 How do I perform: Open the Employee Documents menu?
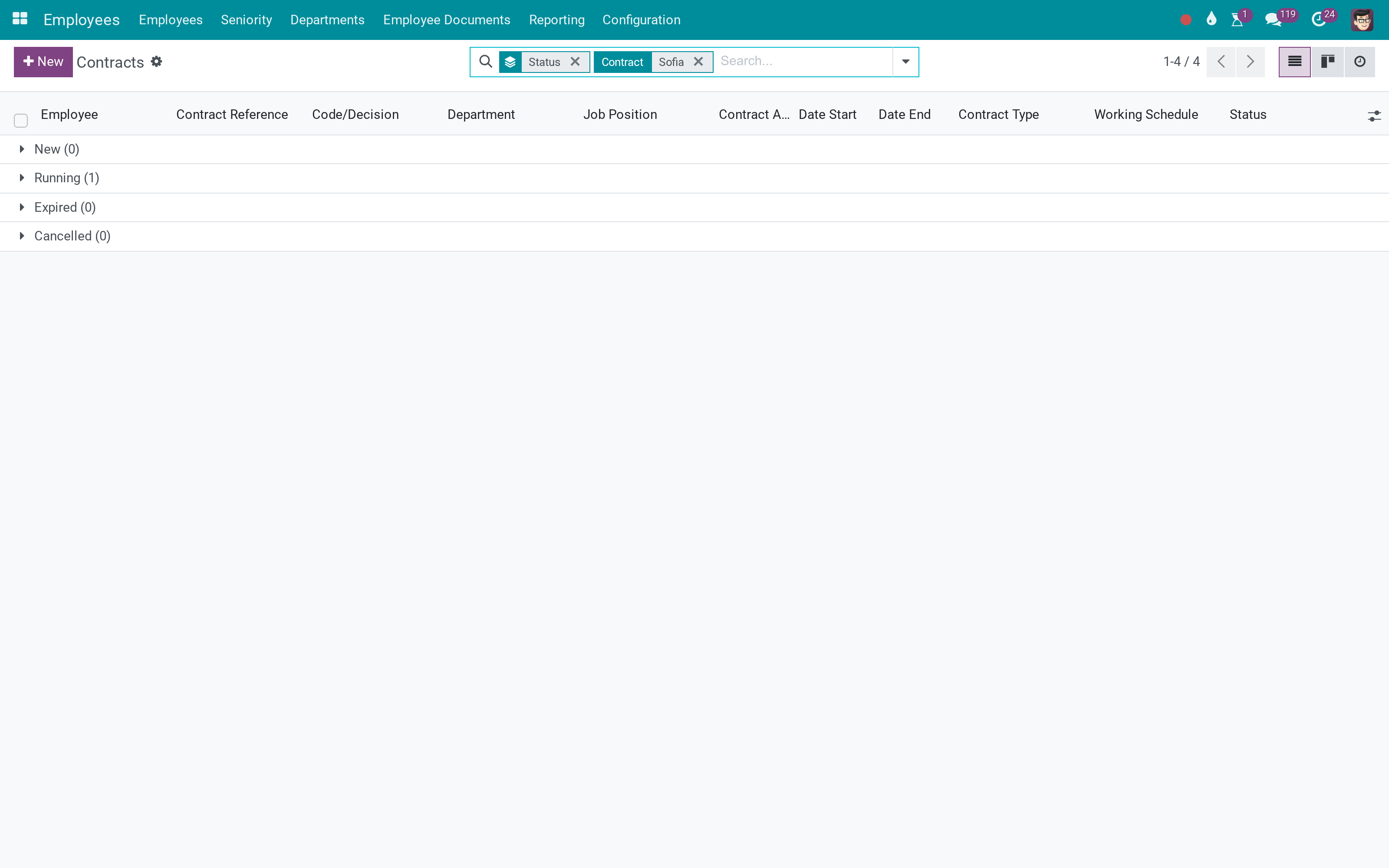click(x=447, y=20)
